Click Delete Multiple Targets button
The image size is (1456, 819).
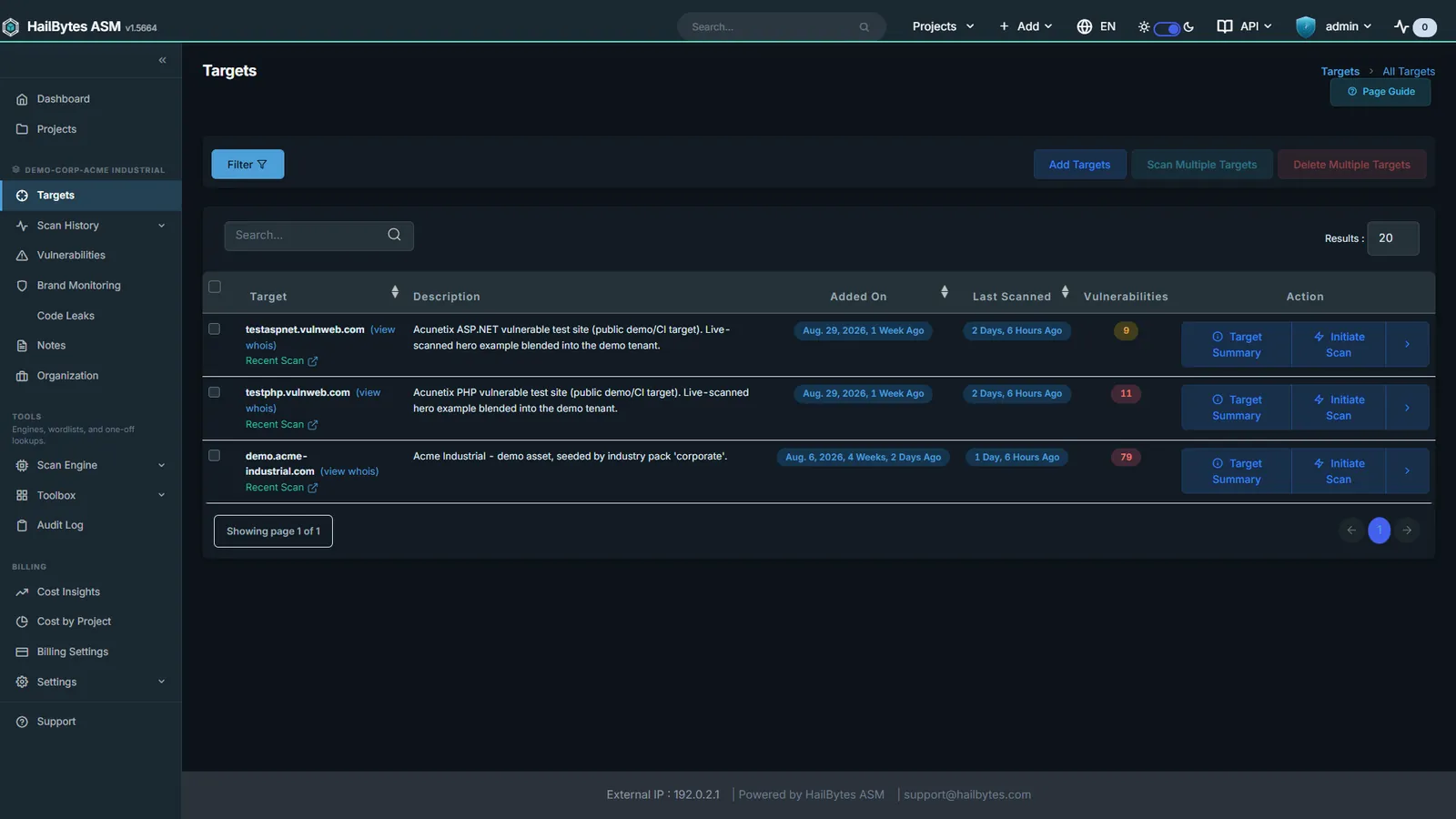point(1351,165)
